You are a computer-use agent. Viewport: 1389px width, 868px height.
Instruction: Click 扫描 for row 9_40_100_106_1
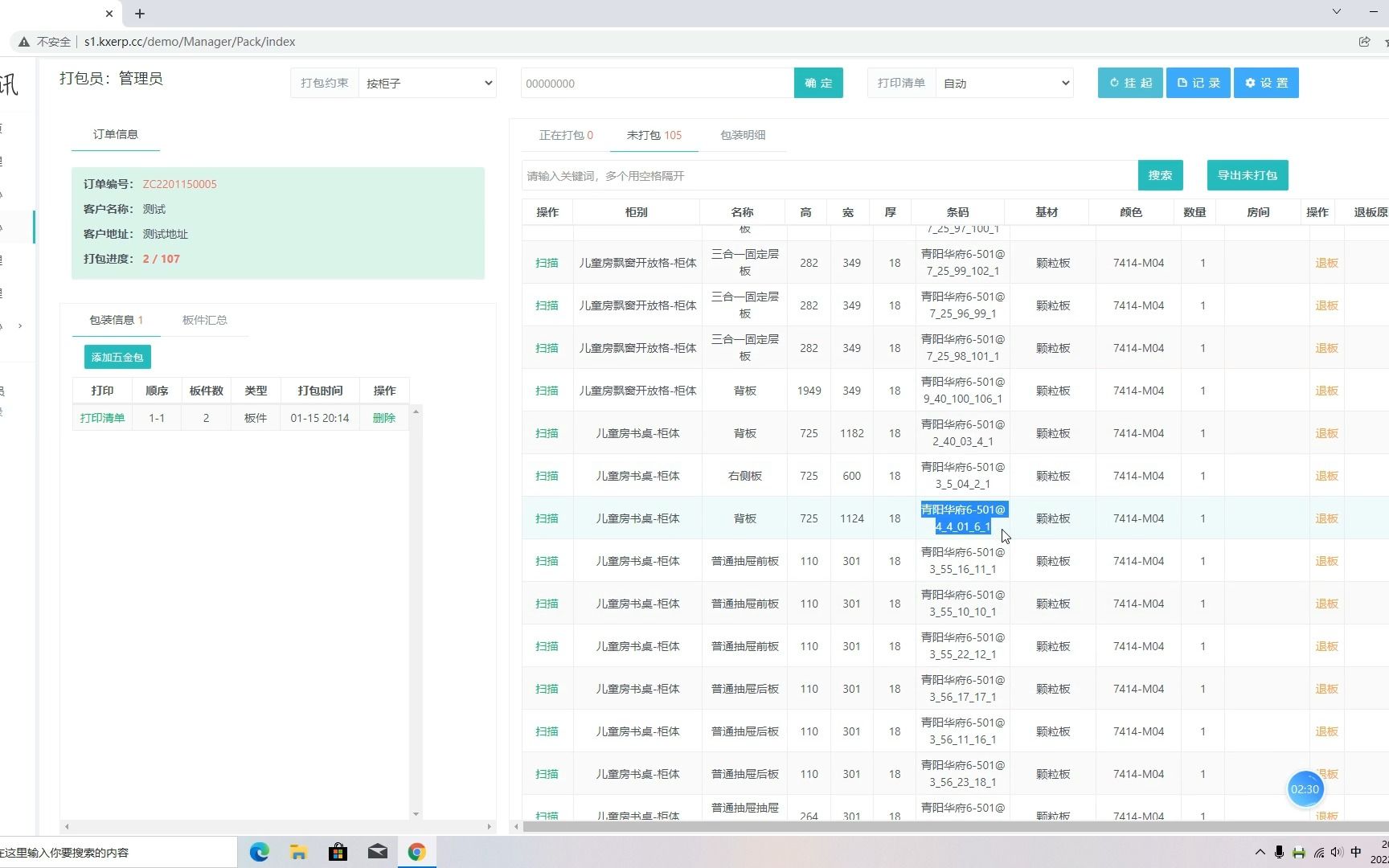(547, 391)
